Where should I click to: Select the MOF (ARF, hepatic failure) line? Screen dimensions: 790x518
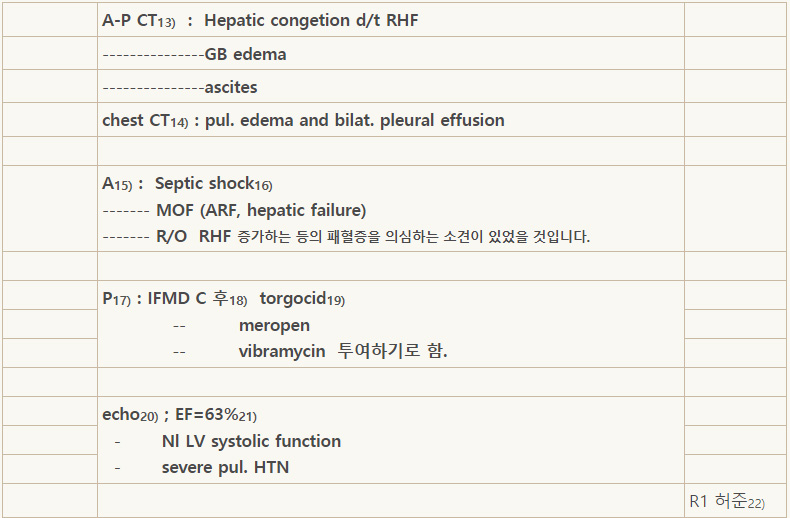click(234, 210)
